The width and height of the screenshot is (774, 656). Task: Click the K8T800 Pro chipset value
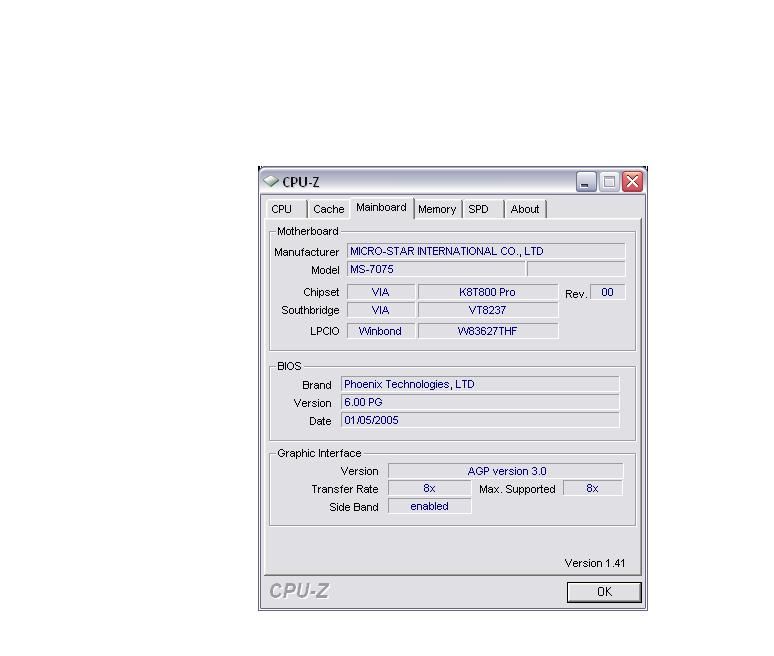point(488,292)
